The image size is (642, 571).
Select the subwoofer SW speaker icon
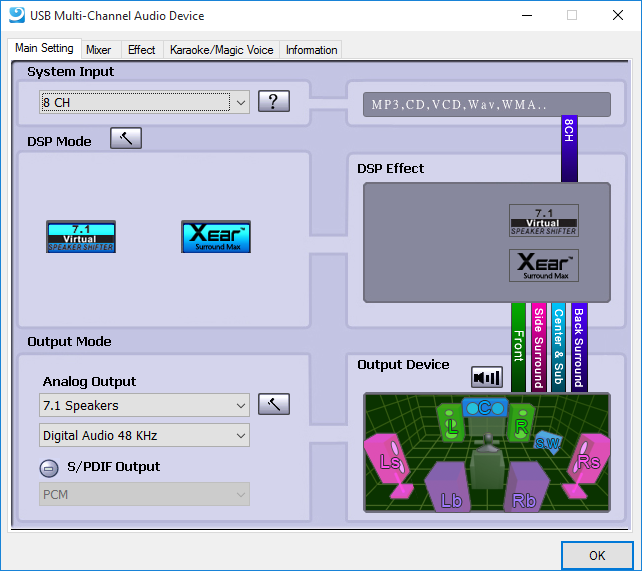point(546,441)
